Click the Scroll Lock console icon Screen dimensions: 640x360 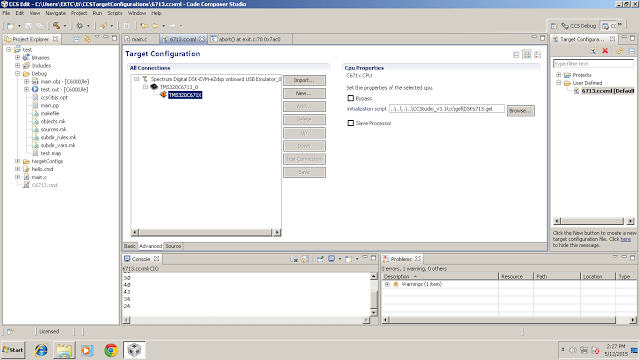[x=305, y=259]
